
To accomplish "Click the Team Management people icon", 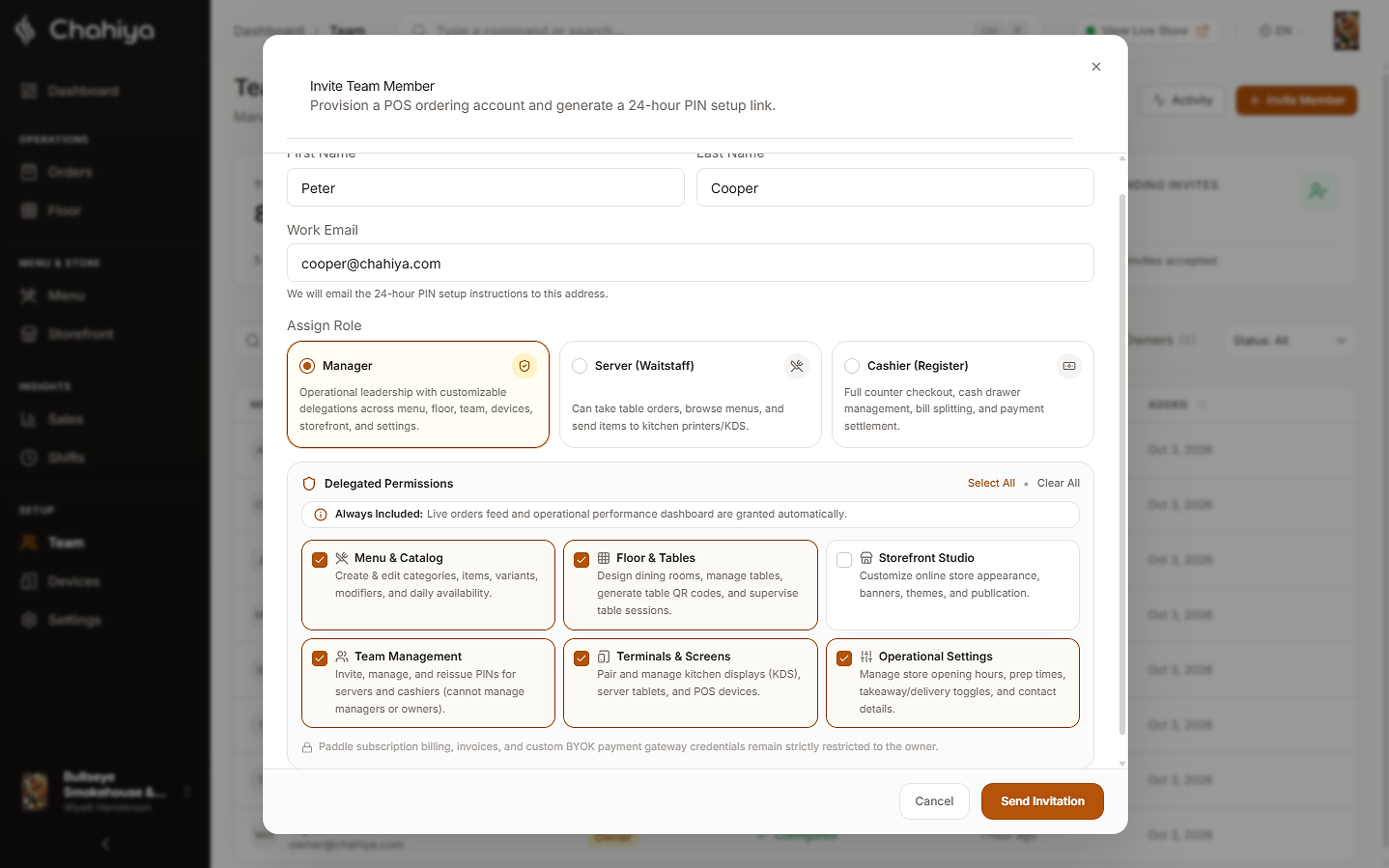I will (342, 657).
